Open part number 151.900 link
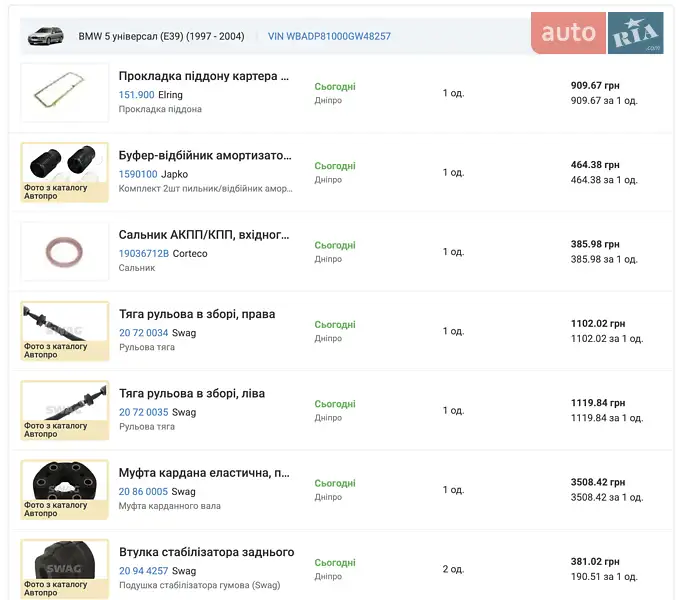 pos(136,95)
